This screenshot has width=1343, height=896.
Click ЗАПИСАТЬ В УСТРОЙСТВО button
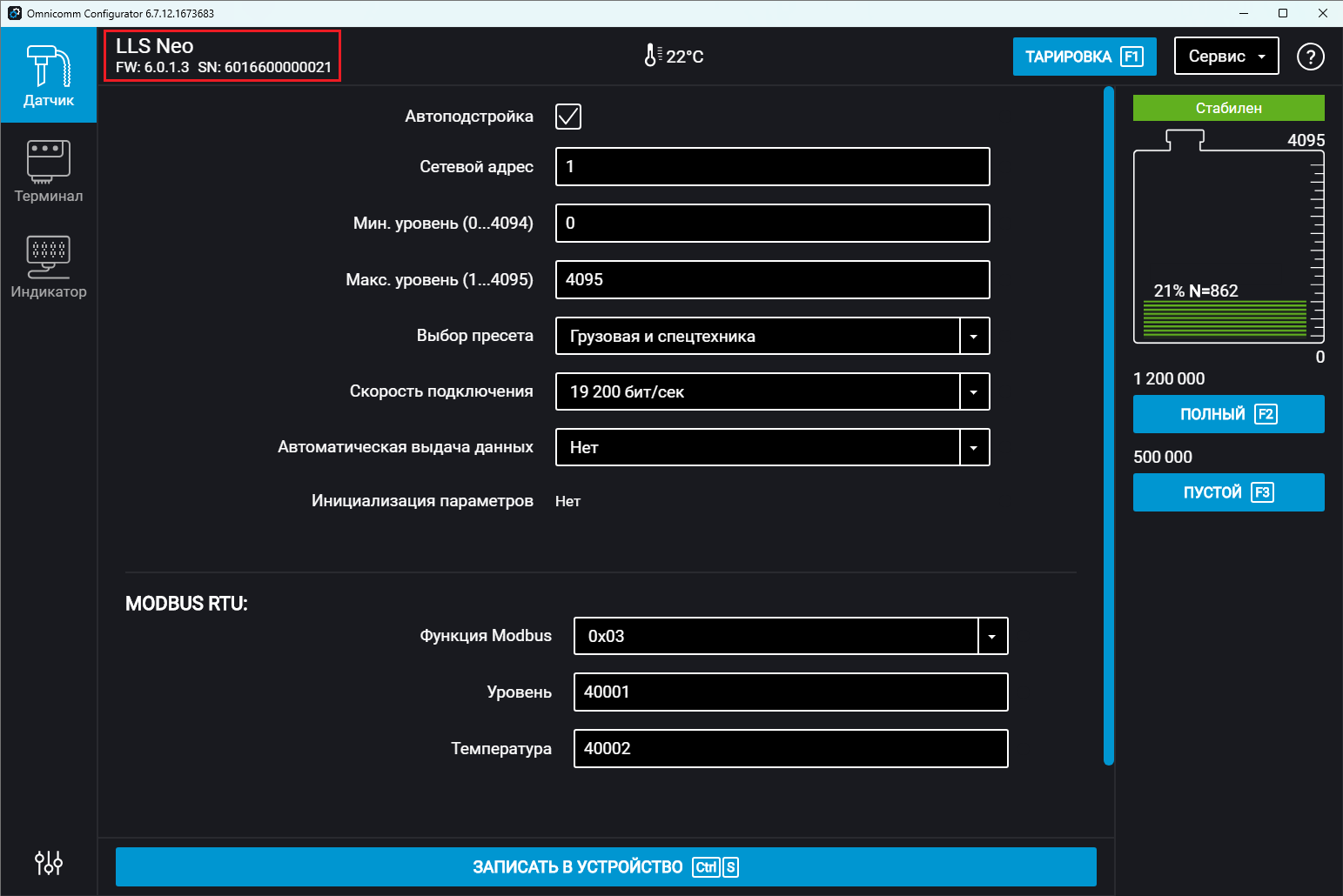tap(606, 866)
